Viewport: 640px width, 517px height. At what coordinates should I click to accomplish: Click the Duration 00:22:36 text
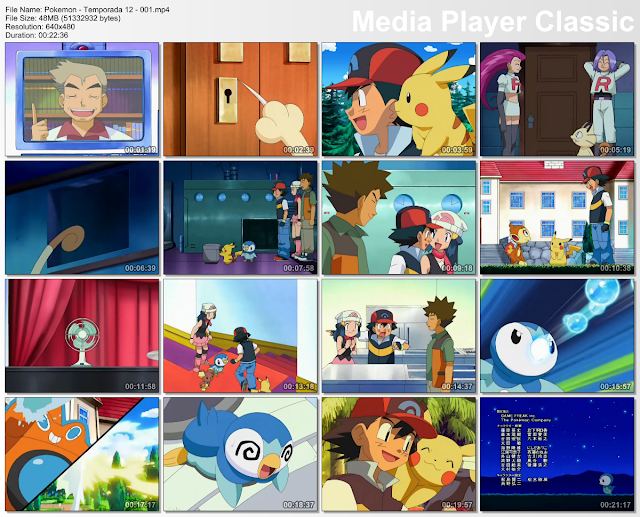point(37,35)
